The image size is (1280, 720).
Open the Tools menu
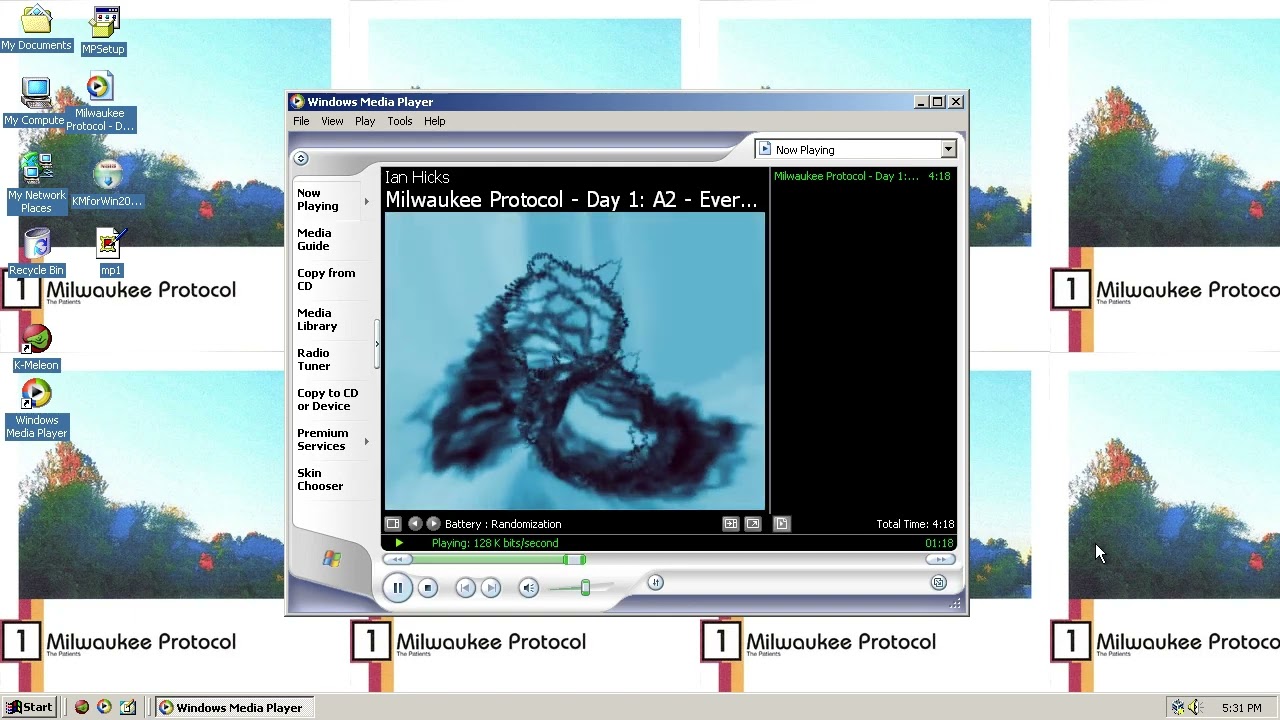[400, 121]
